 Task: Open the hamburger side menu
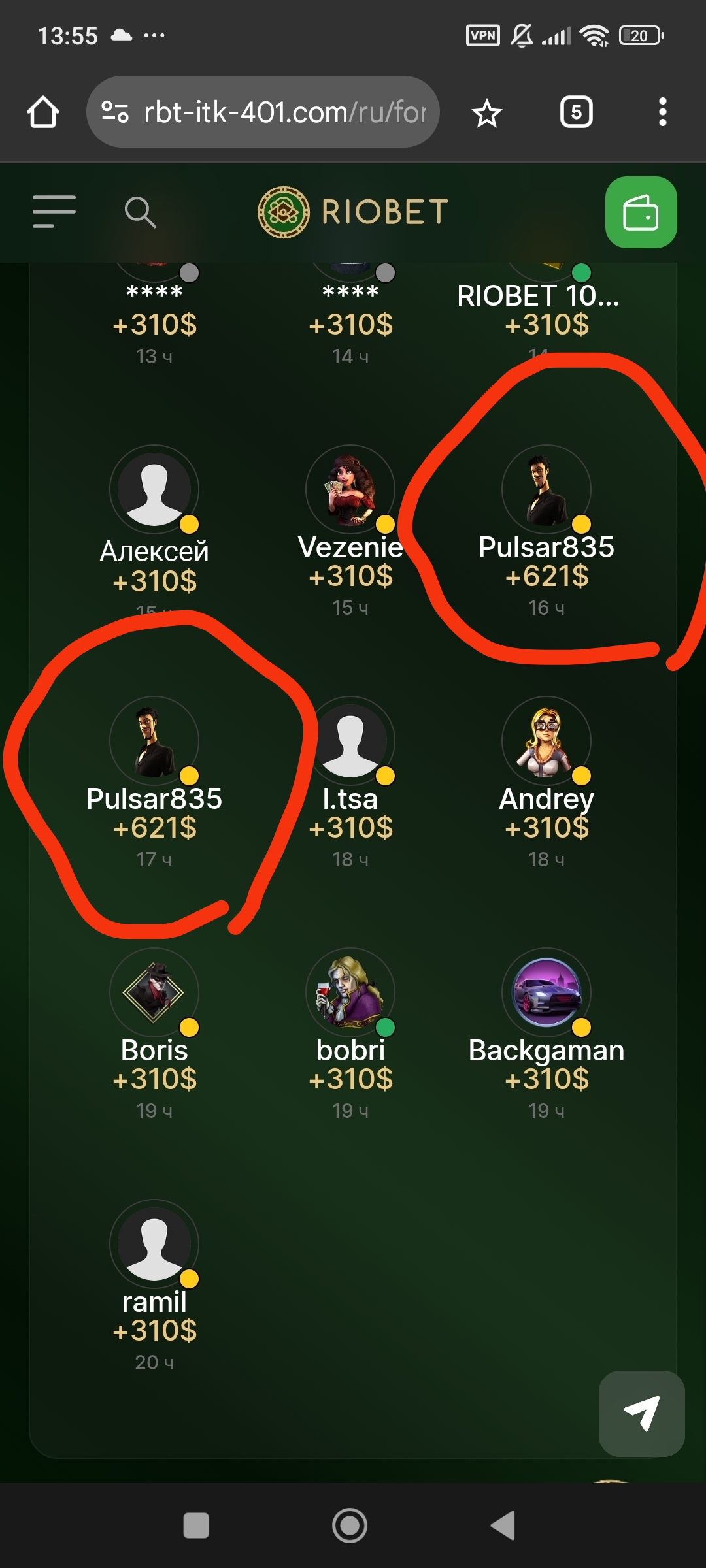tap(54, 212)
